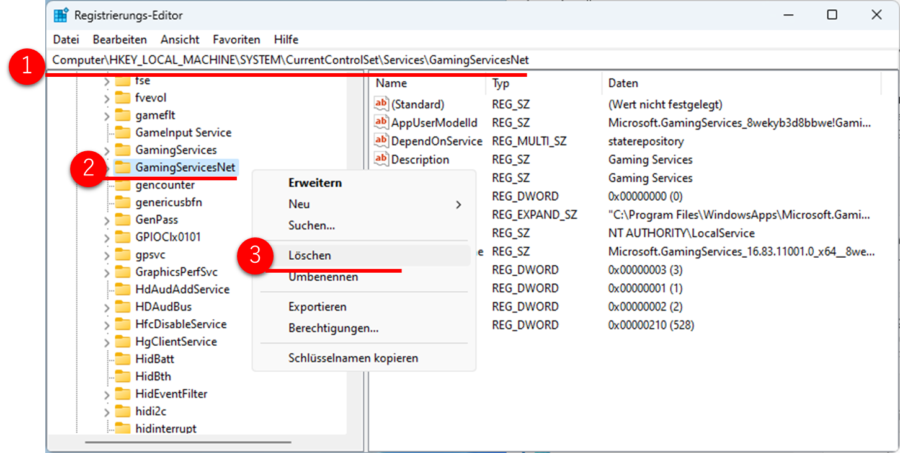Image resolution: width=900 pixels, height=453 pixels.
Task: Click the HfcDisableService folder icon
Action: pyautogui.click(x=122, y=324)
